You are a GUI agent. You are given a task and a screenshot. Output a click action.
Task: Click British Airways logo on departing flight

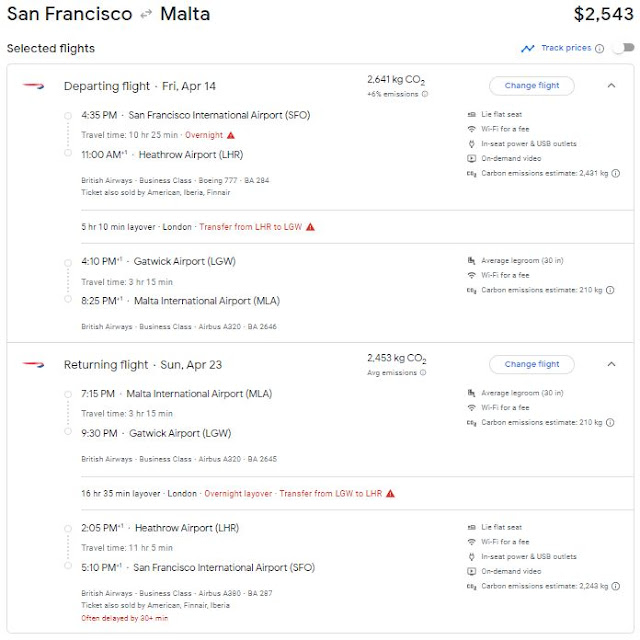[33, 86]
